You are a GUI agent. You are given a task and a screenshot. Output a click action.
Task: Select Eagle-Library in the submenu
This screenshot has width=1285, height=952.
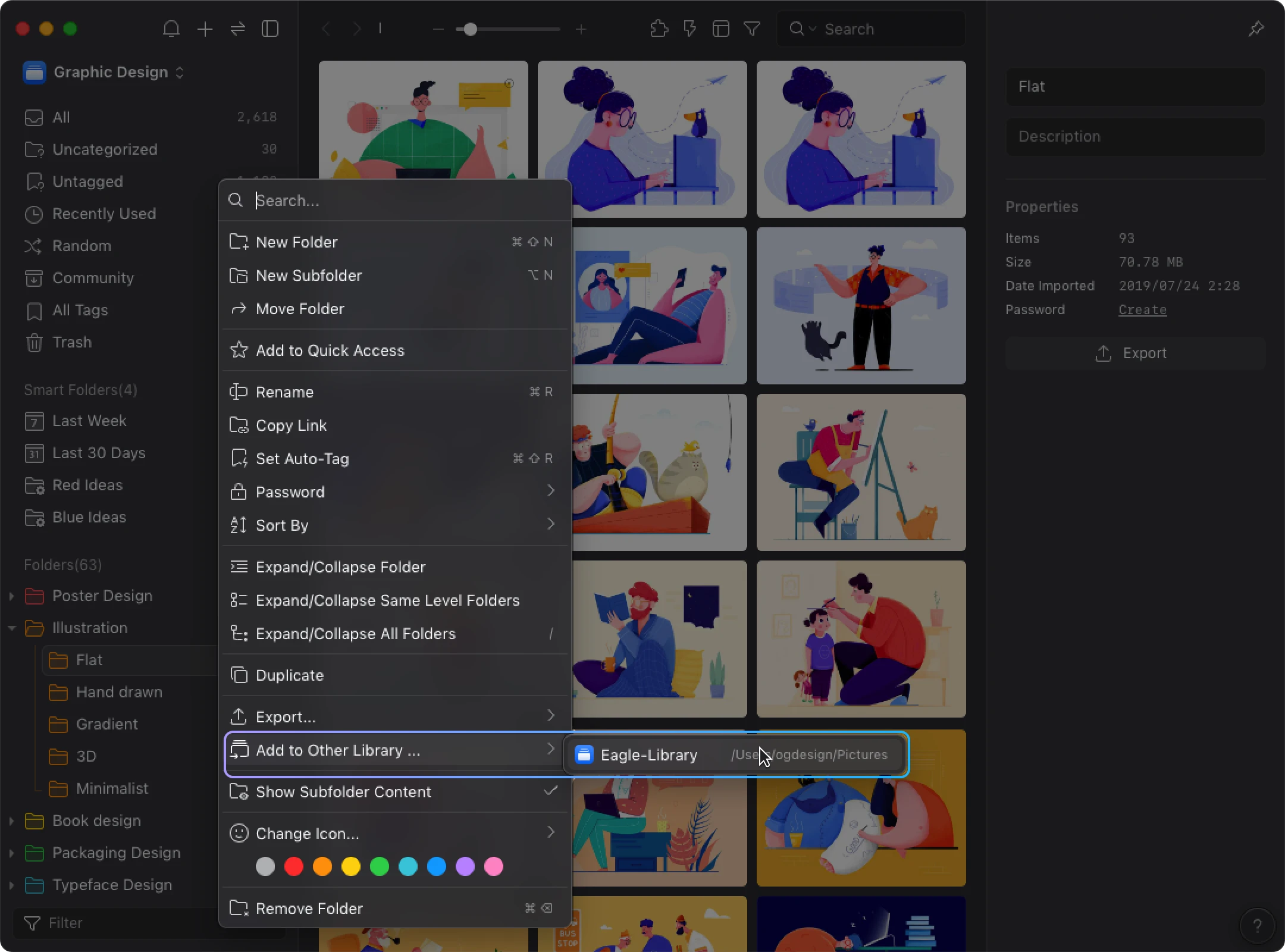click(x=735, y=755)
